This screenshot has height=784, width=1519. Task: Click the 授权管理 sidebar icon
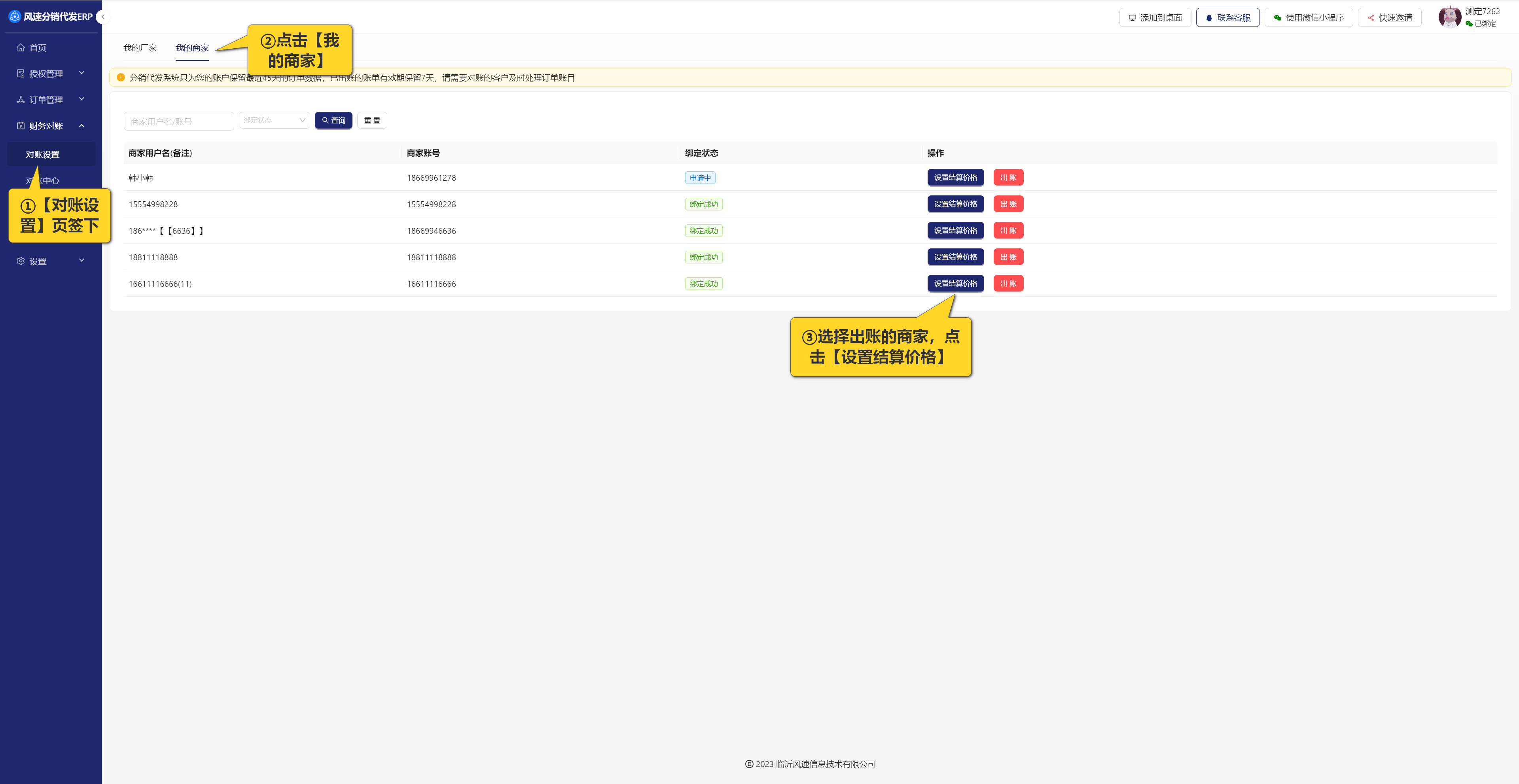pos(21,74)
